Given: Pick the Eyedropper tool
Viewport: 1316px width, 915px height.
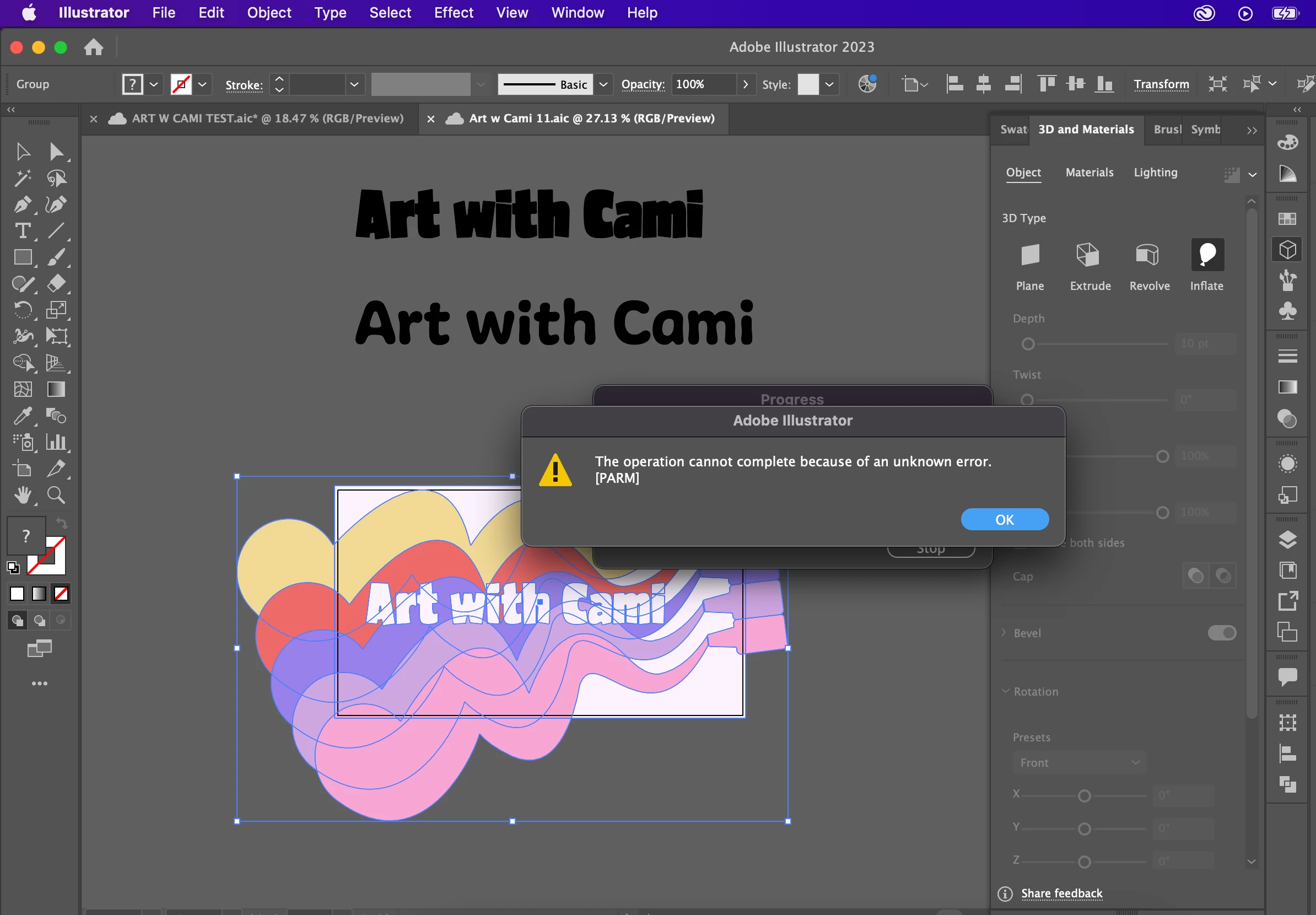Looking at the screenshot, I should click(x=23, y=416).
